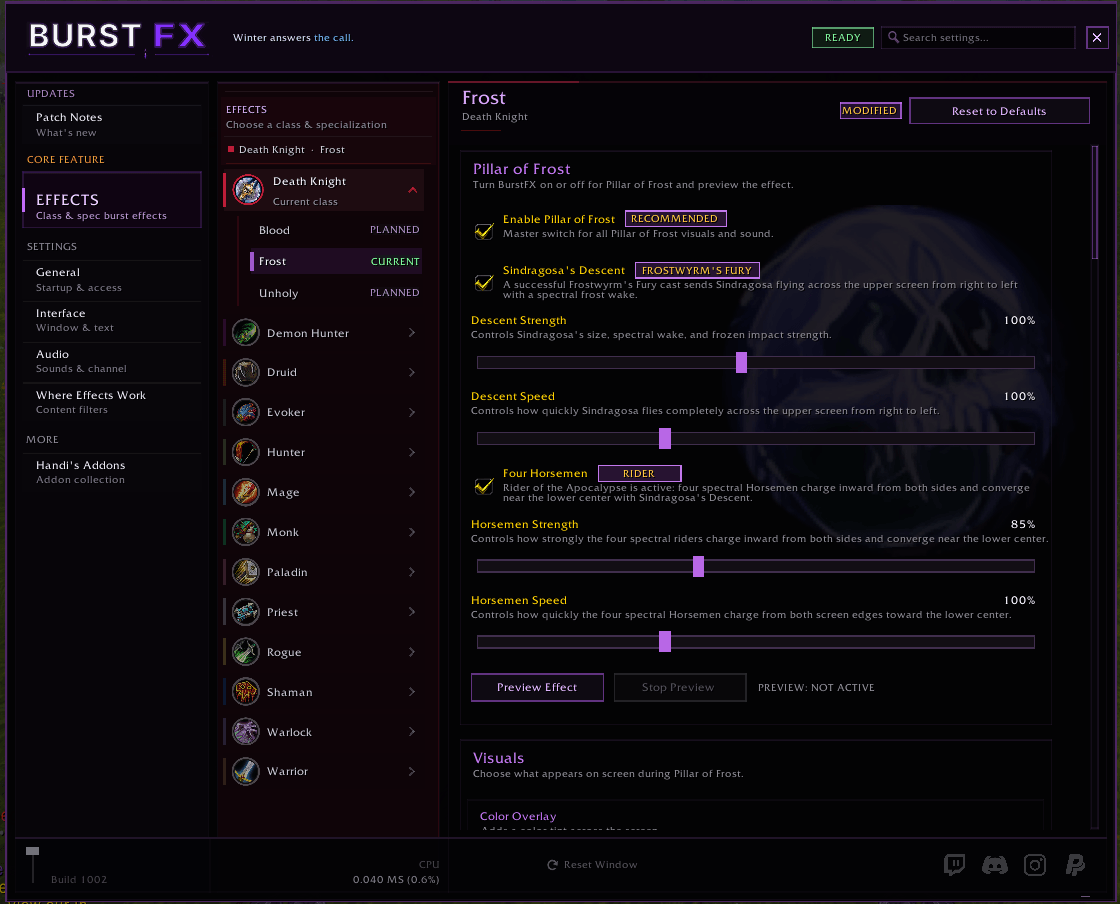
Task: Expand Hunter chevron arrow
Action: (x=412, y=452)
